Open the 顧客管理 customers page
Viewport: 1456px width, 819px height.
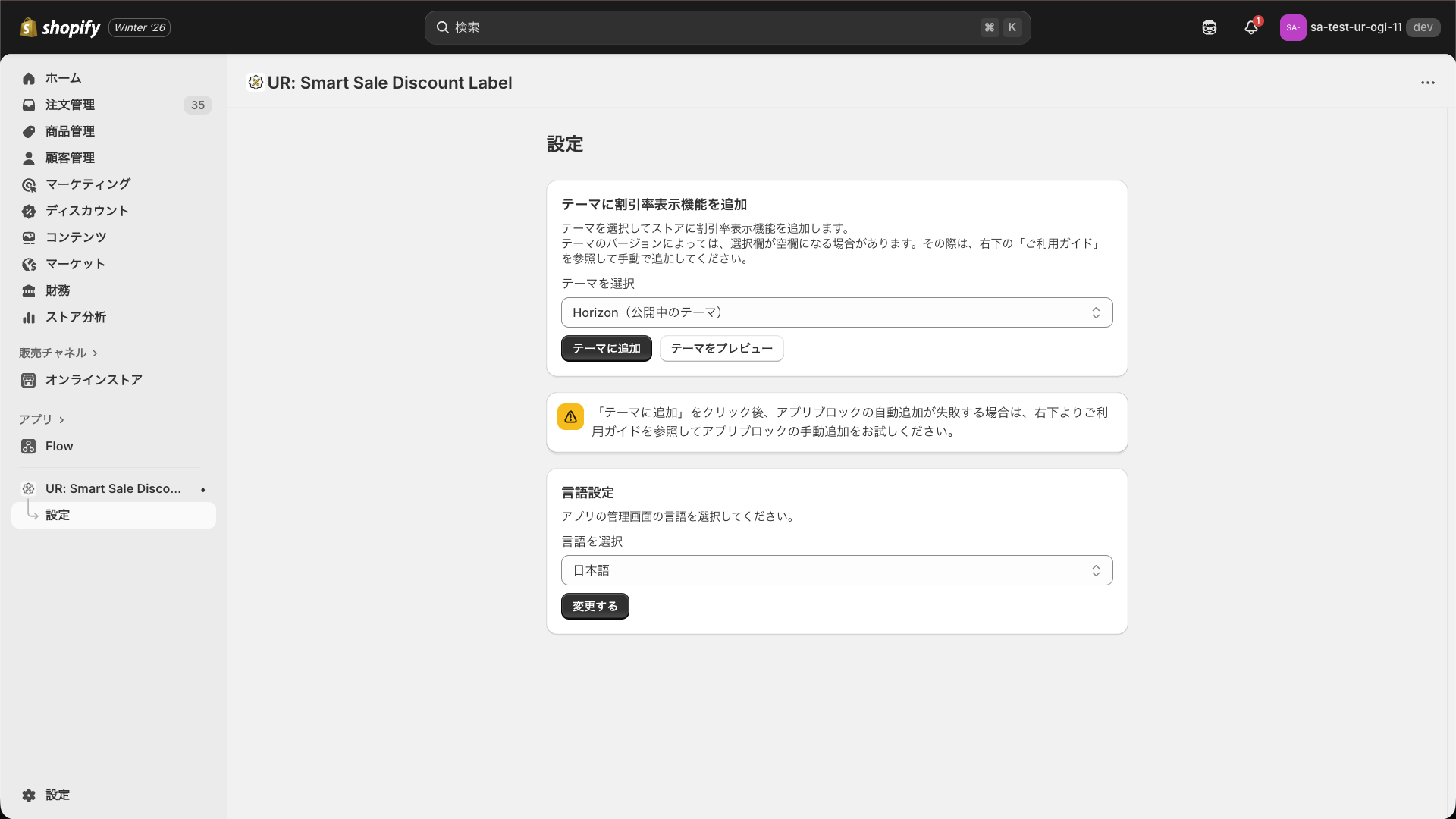pos(69,158)
